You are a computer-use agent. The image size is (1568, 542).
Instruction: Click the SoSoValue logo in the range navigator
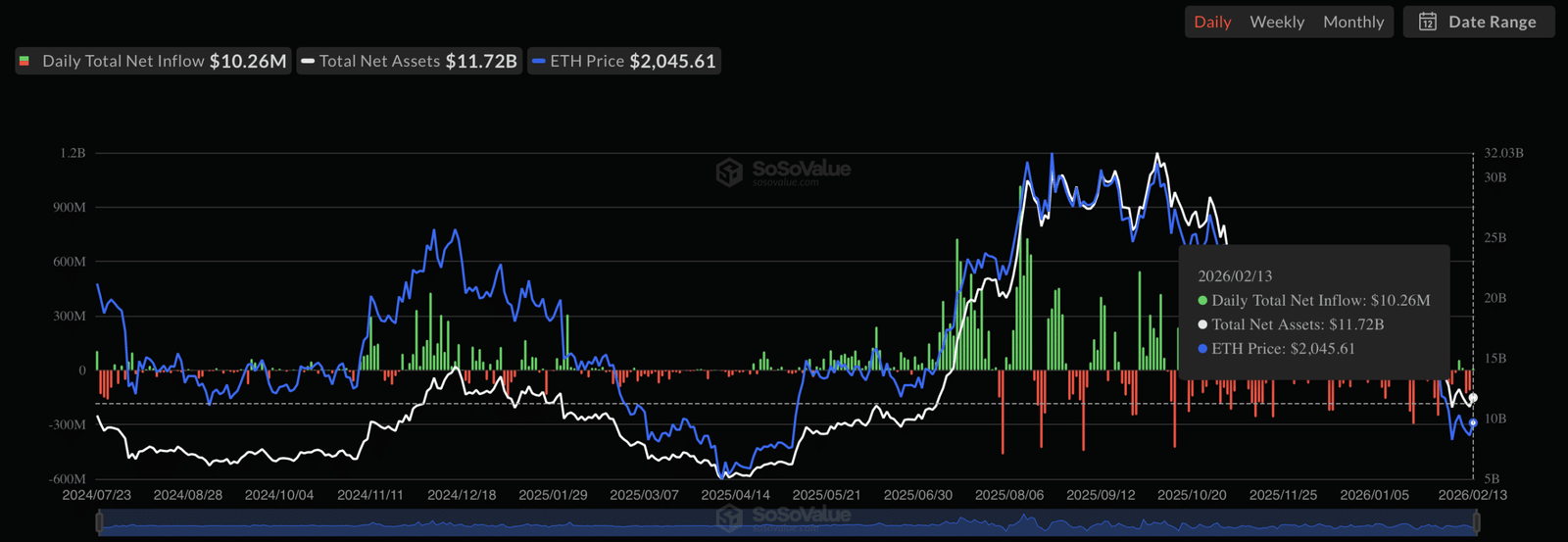(x=729, y=517)
